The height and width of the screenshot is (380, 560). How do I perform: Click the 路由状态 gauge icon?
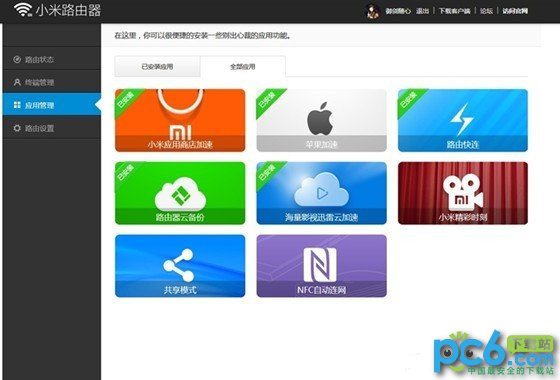click(17, 59)
